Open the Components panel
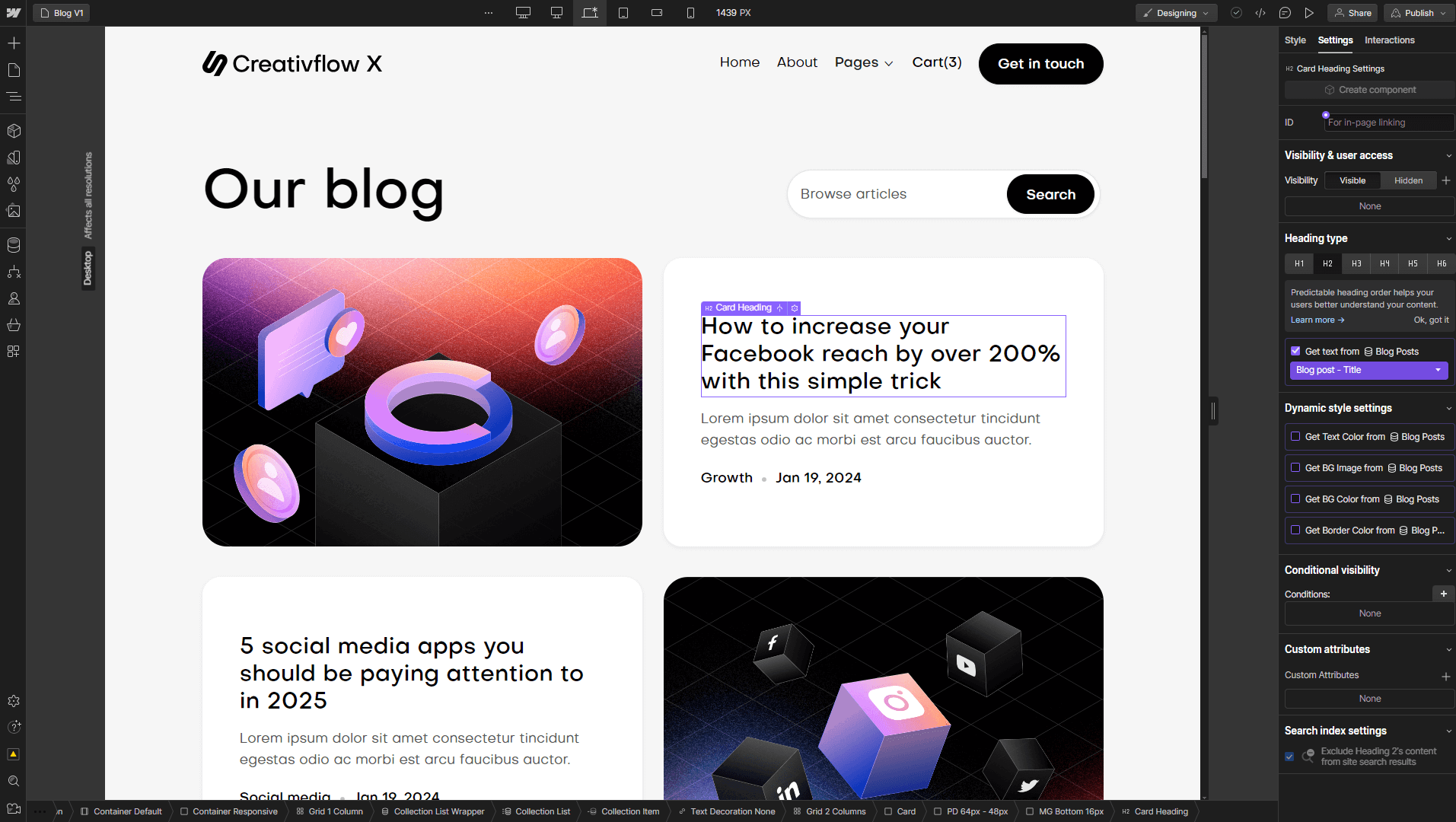The height and width of the screenshot is (822, 1456). (14, 130)
